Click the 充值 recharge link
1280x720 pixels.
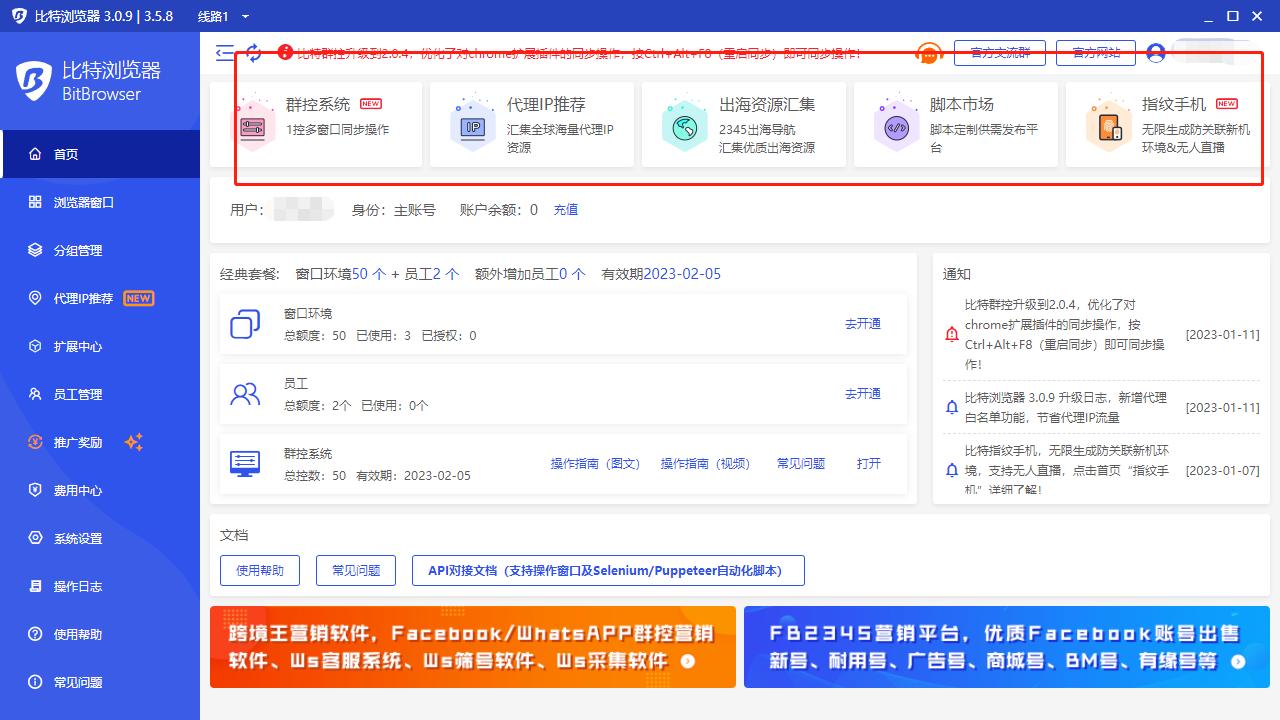click(x=566, y=210)
